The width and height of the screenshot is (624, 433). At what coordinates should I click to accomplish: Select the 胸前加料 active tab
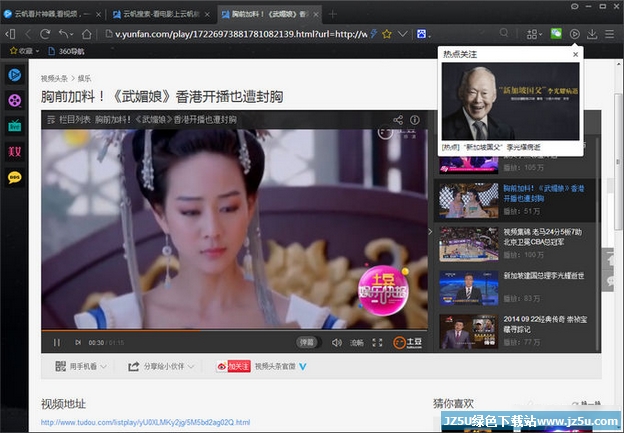click(x=269, y=14)
